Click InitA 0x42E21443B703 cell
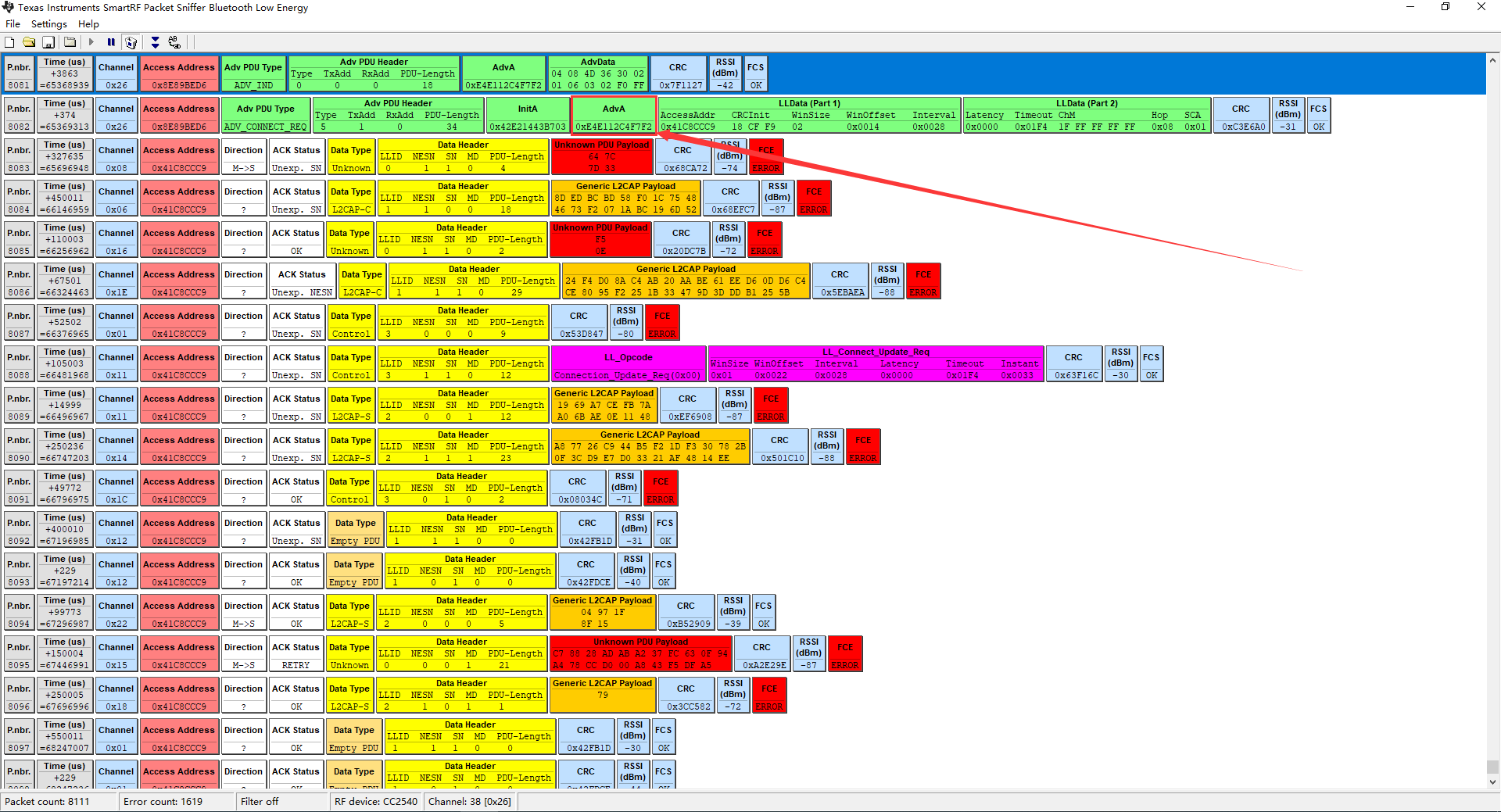 click(528, 116)
